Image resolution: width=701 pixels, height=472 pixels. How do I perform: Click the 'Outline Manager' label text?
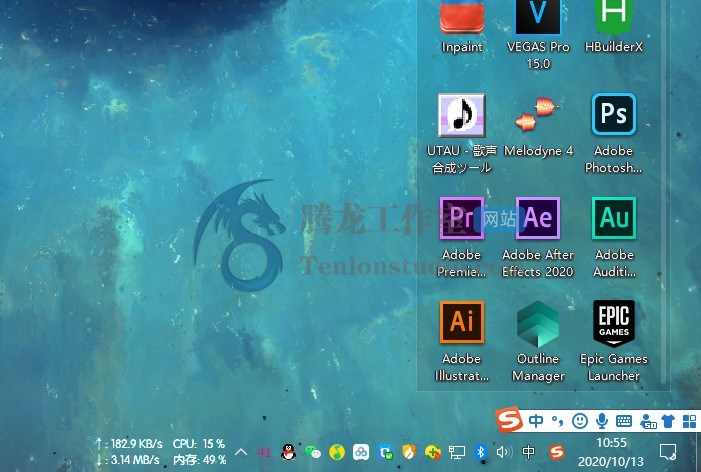[x=538, y=367]
